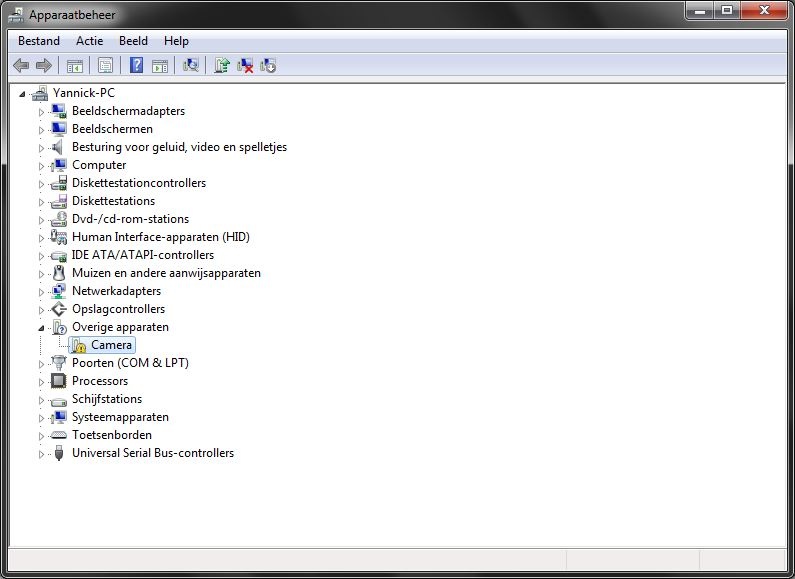Click the Beeldschermadapters display adapter icon

click(x=59, y=111)
